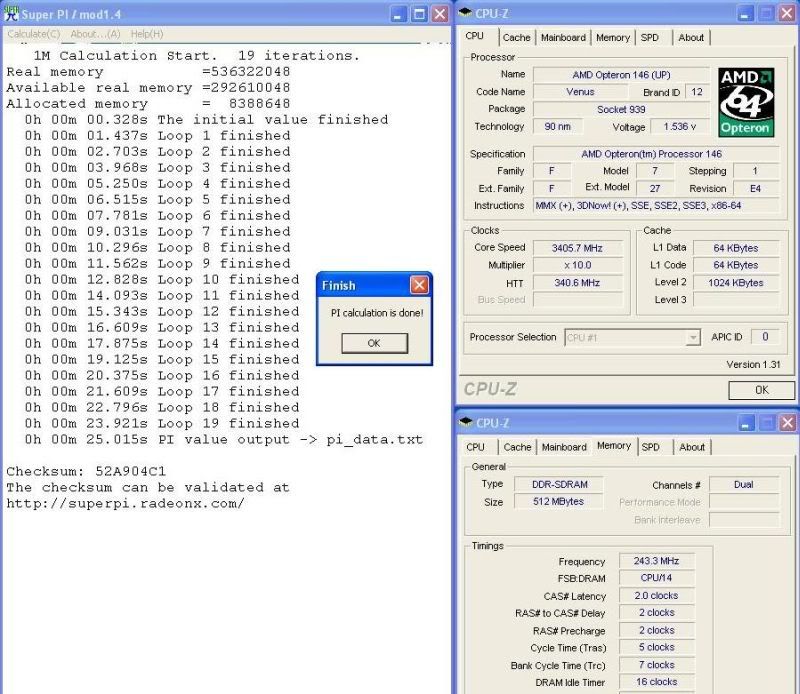Screen dimensions: 800x694
Task: Select Memory tab in bottom CPU-Z window
Action: pyautogui.click(x=614, y=445)
